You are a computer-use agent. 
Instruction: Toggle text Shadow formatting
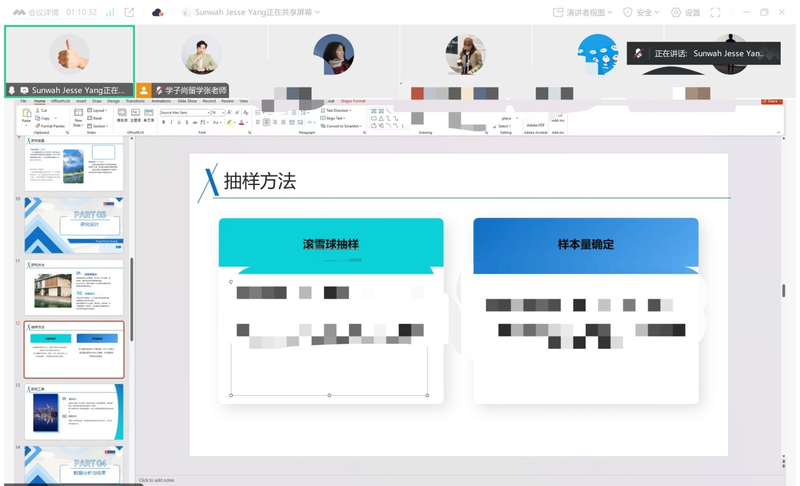pyautogui.click(x=187, y=122)
